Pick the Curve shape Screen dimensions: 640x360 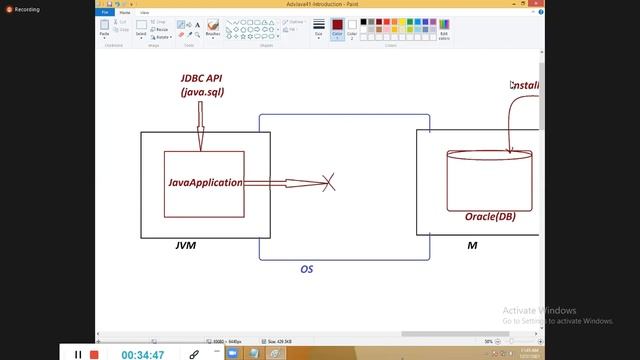click(x=236, y=22)
